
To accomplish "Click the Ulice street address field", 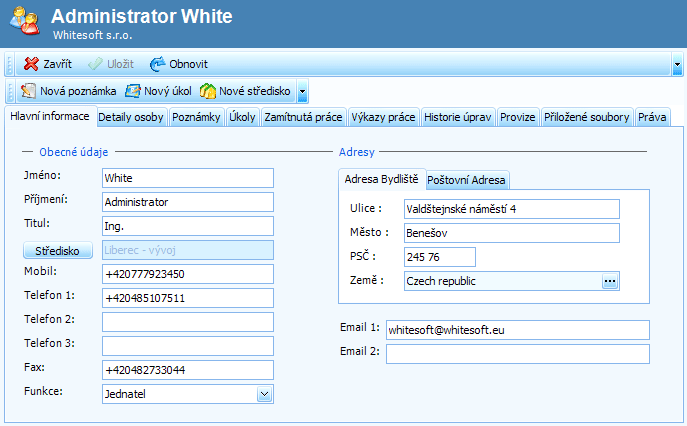I will point(511,209).
